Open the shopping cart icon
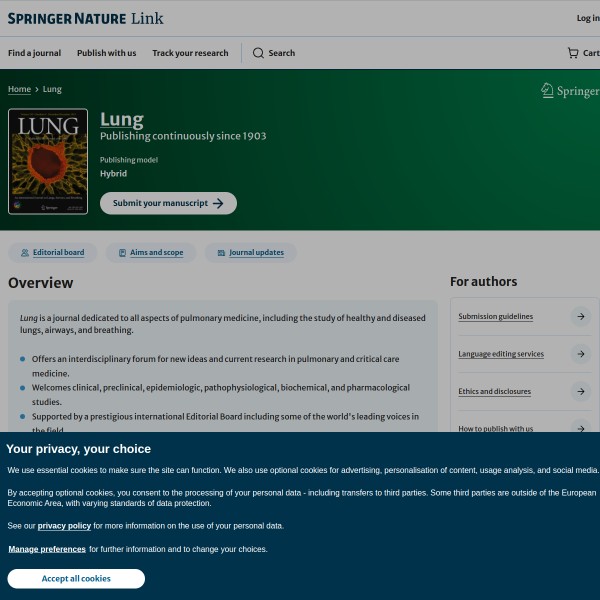The width and height of the screenshot is (600, 600). coord(573,53)
